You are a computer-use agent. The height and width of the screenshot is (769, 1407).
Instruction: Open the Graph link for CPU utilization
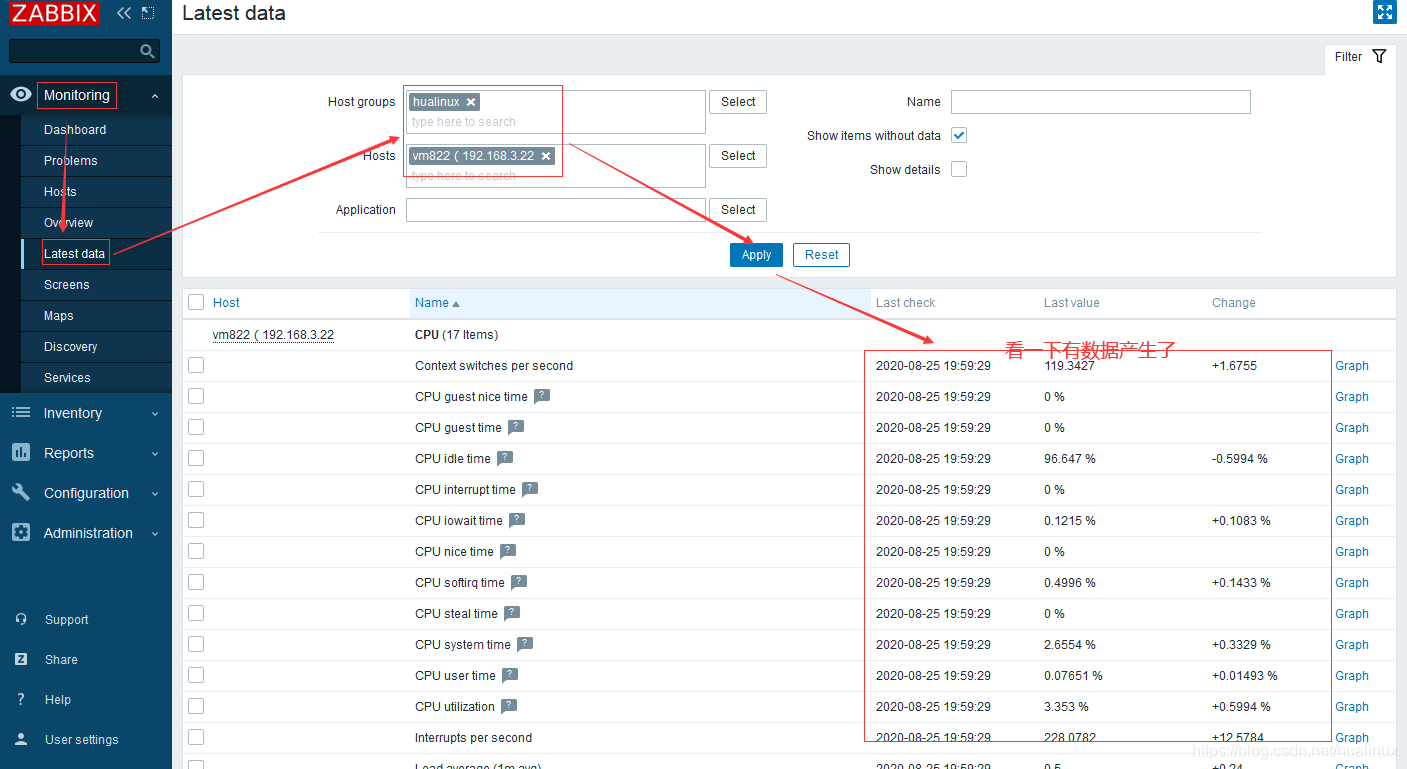tap(1351, 706)
